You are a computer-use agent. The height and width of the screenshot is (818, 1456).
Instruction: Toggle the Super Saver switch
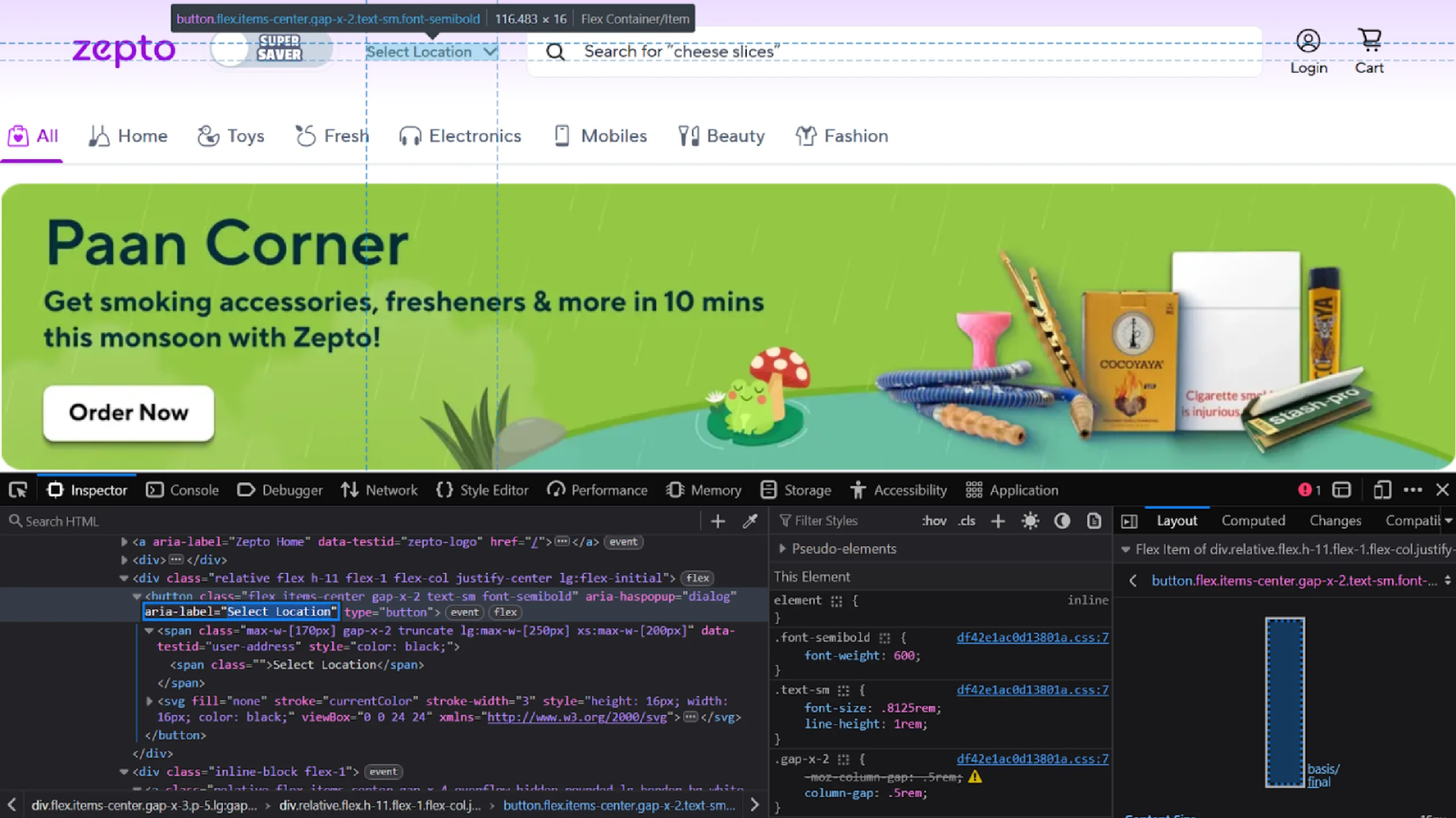[x=271, y=48]
